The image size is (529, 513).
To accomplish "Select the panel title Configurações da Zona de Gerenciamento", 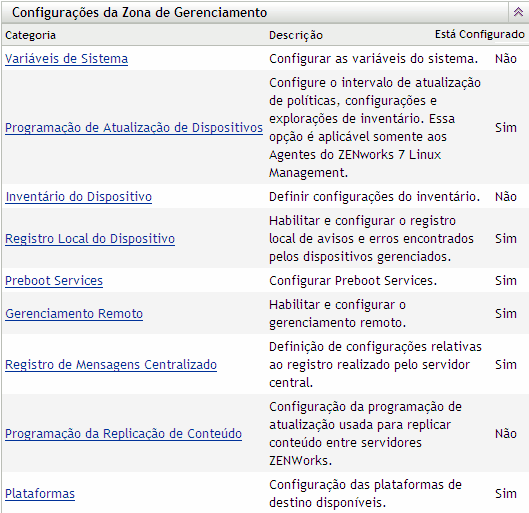I will pos(139,12).
